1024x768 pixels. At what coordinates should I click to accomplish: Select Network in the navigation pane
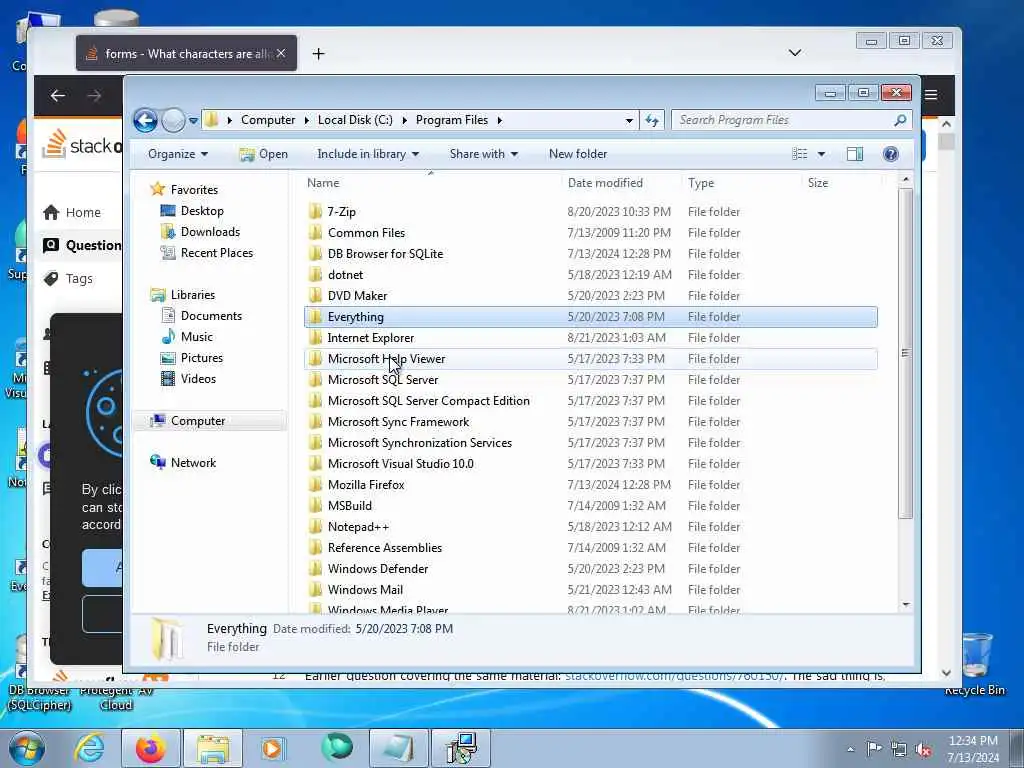coord(193,462)
